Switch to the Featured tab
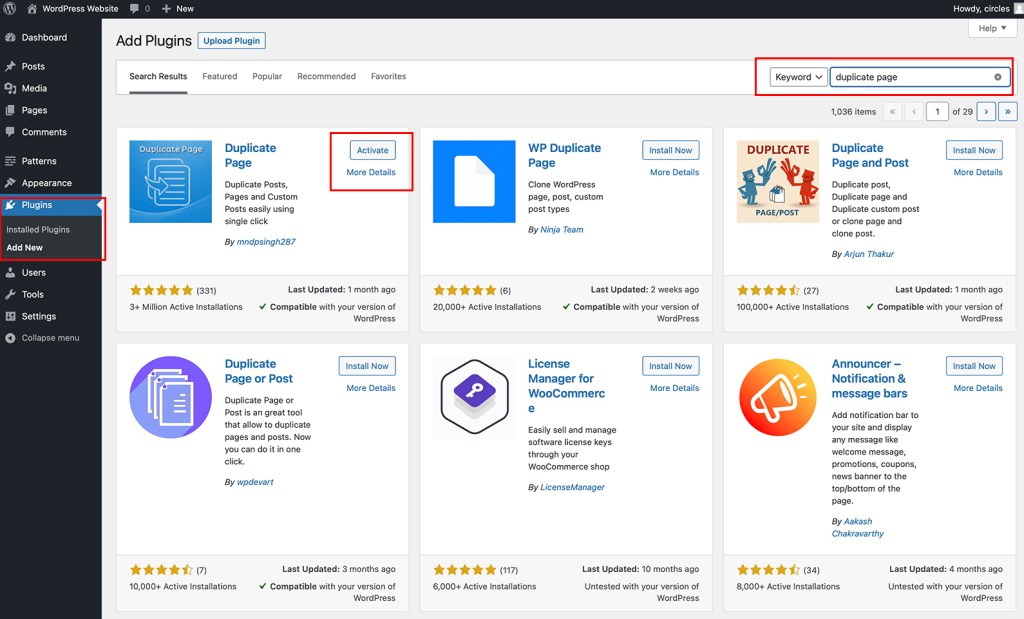1024x619 pixels. [x=219, y=76]
